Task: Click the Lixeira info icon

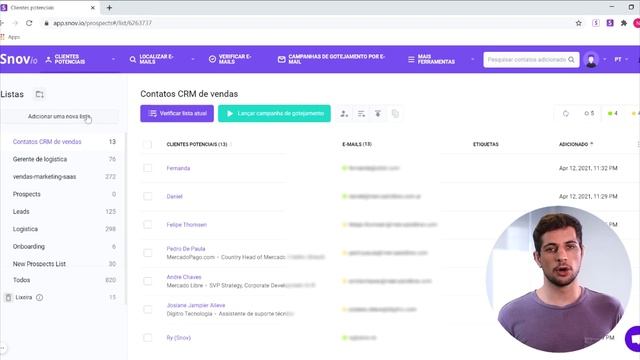Action: [x=40, y=297]
